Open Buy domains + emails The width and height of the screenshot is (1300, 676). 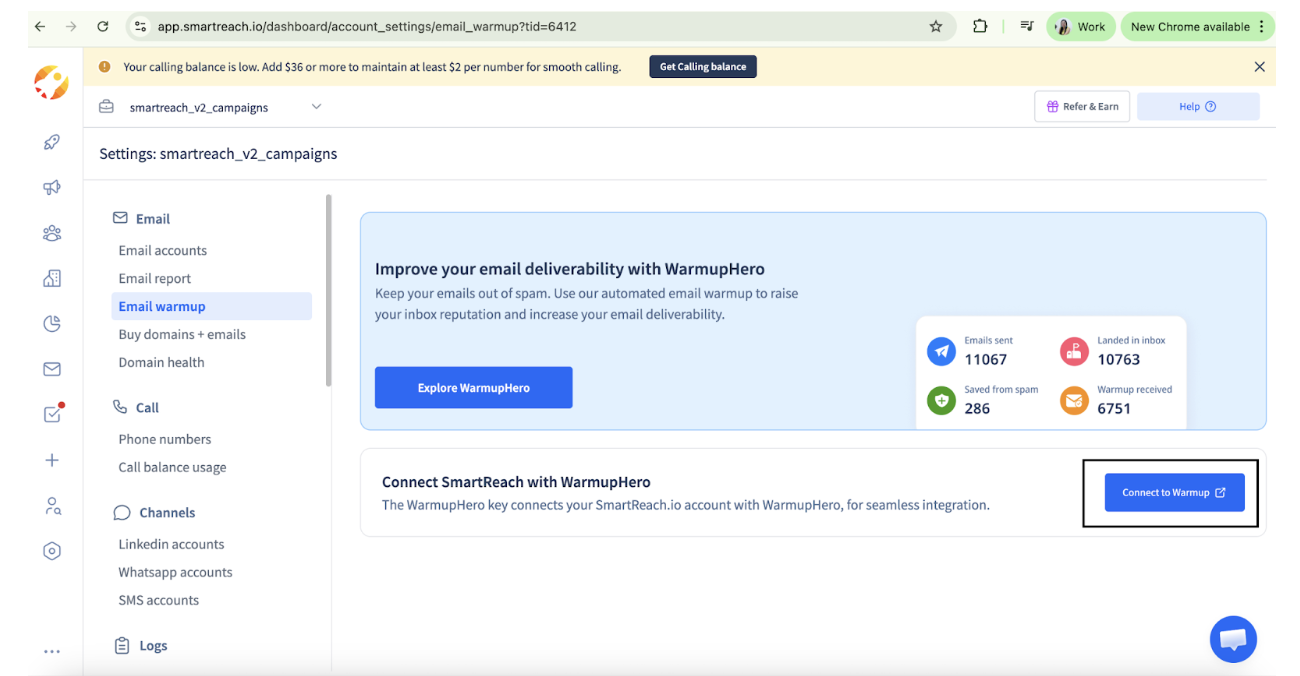[x=182, y=334]
